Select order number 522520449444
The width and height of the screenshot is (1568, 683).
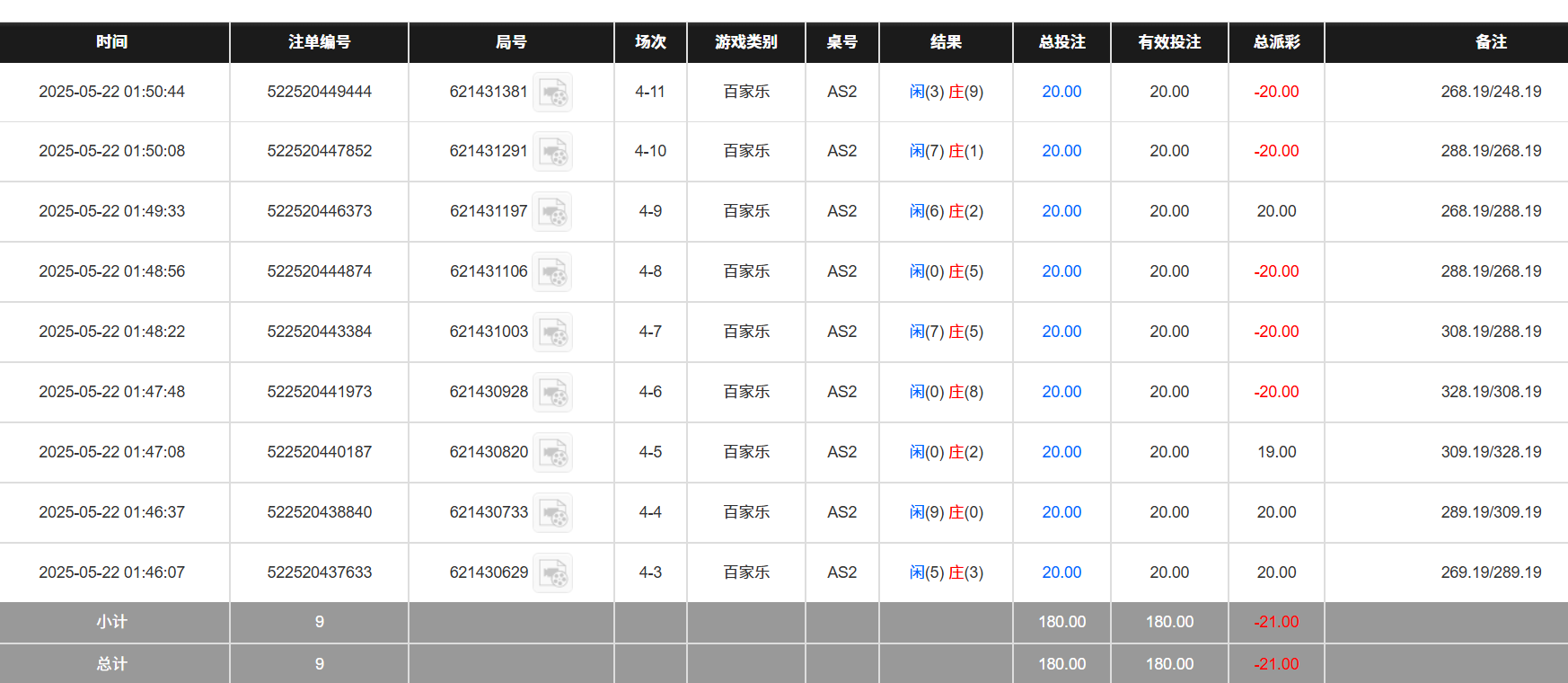(x=319, y=92)
